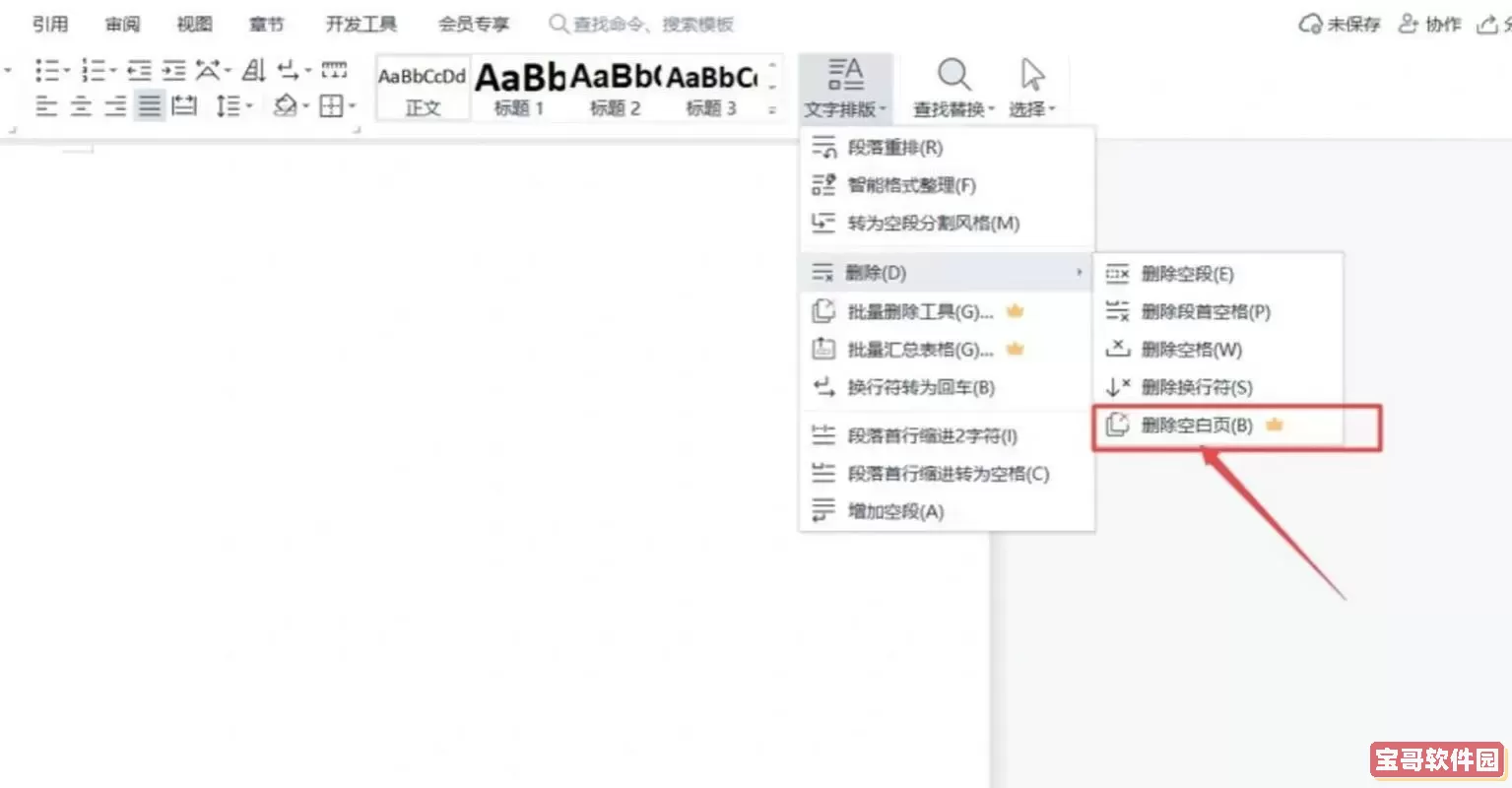Choose 换行符转为回车(B) menu item
Image resolution: width=1512 pixels, height=788 pixels.
(948, 388)
